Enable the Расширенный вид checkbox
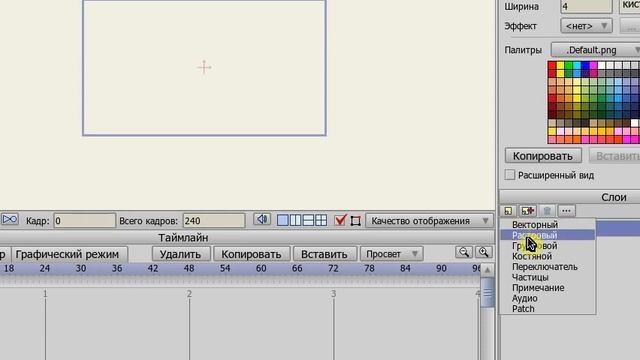Image resolution: width=640 pixels, height=360 pixels. point(510,175)
